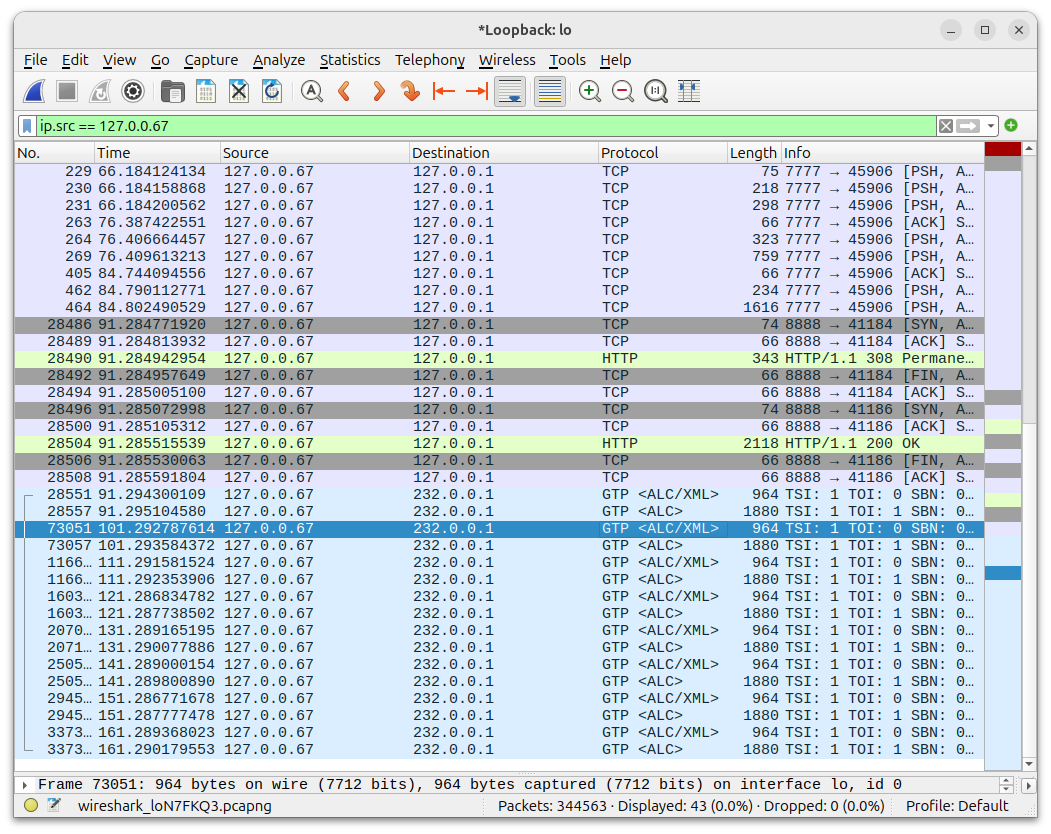Open the Help menu
Image resolution: width=1051 pixels, height=834 pixels.
tap(615, 60)
